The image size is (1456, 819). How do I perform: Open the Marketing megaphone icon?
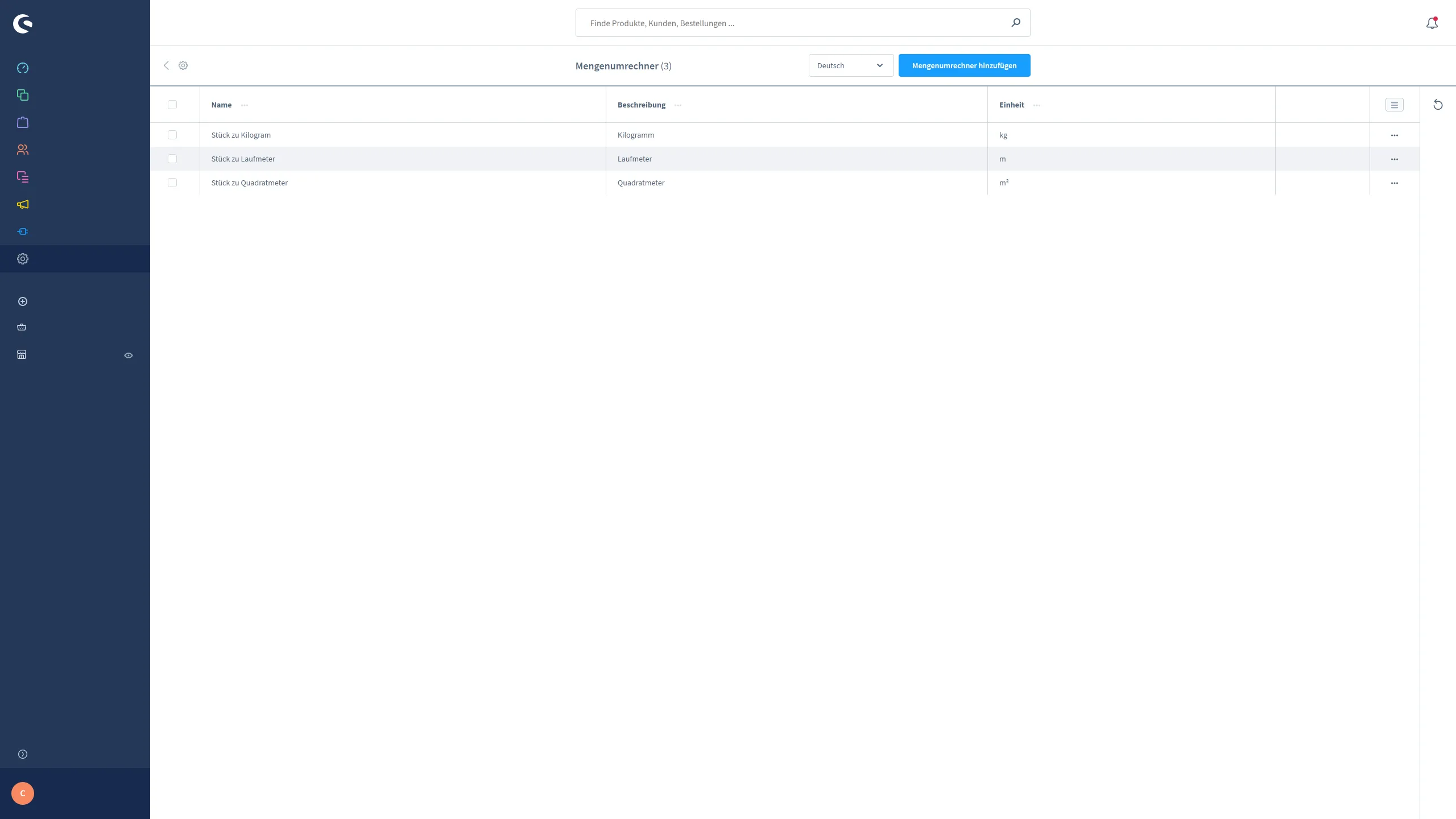(x=23, y=204)
